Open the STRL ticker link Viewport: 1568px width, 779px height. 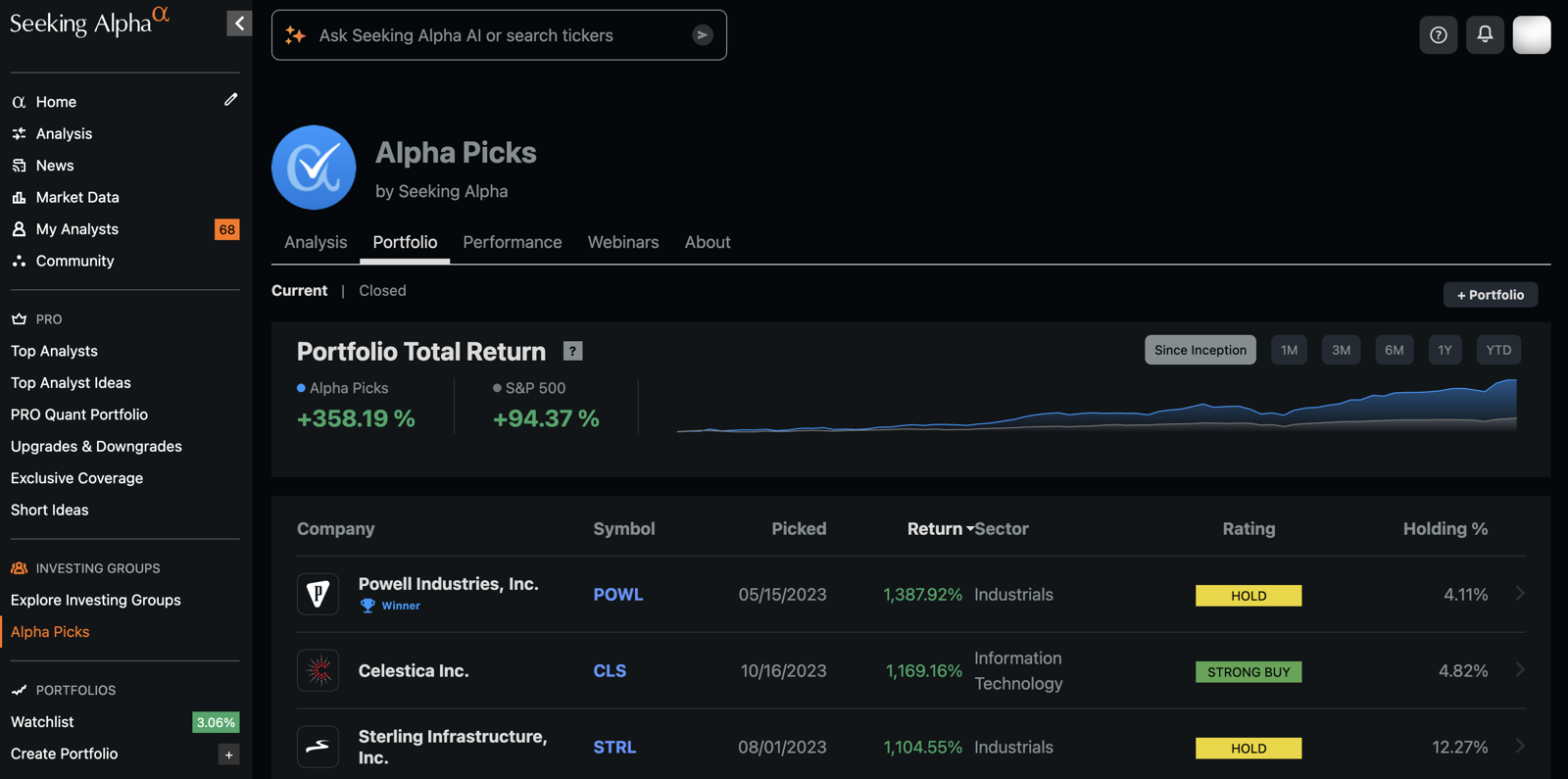pos(614,748)
